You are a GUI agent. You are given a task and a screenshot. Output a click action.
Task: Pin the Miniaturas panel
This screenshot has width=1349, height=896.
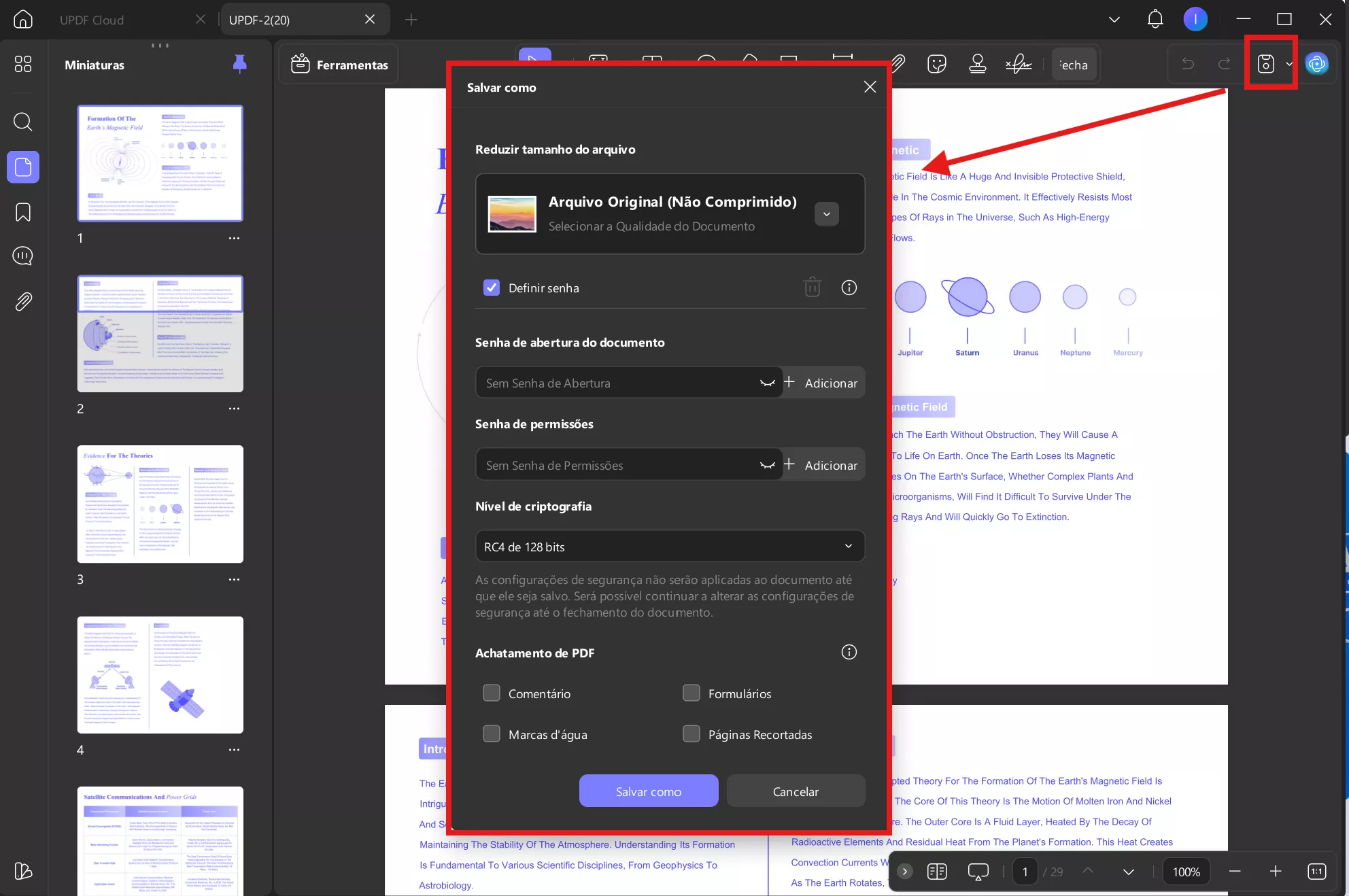tap(239, 64)
